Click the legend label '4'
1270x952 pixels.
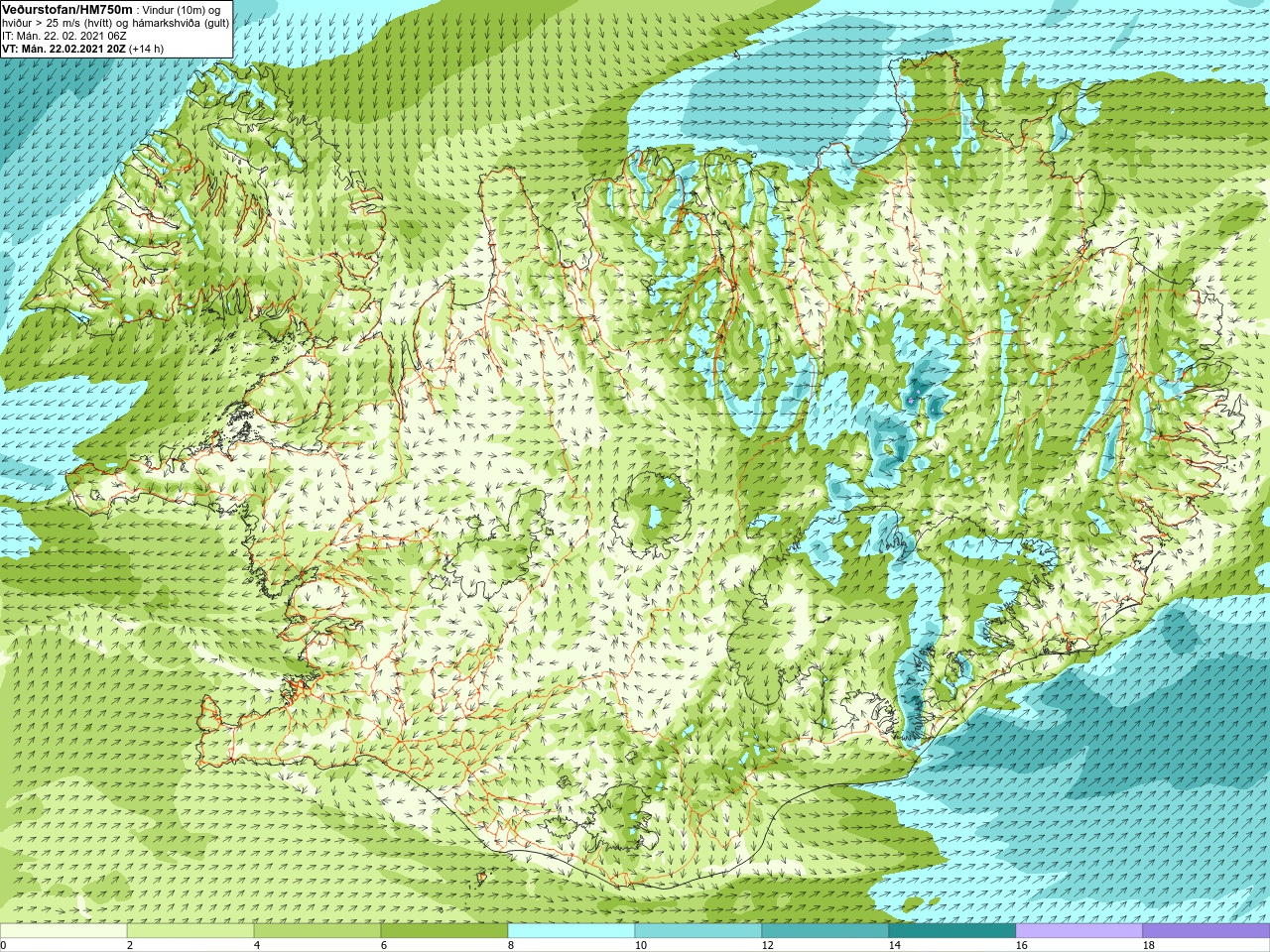[x=257, y=945]
